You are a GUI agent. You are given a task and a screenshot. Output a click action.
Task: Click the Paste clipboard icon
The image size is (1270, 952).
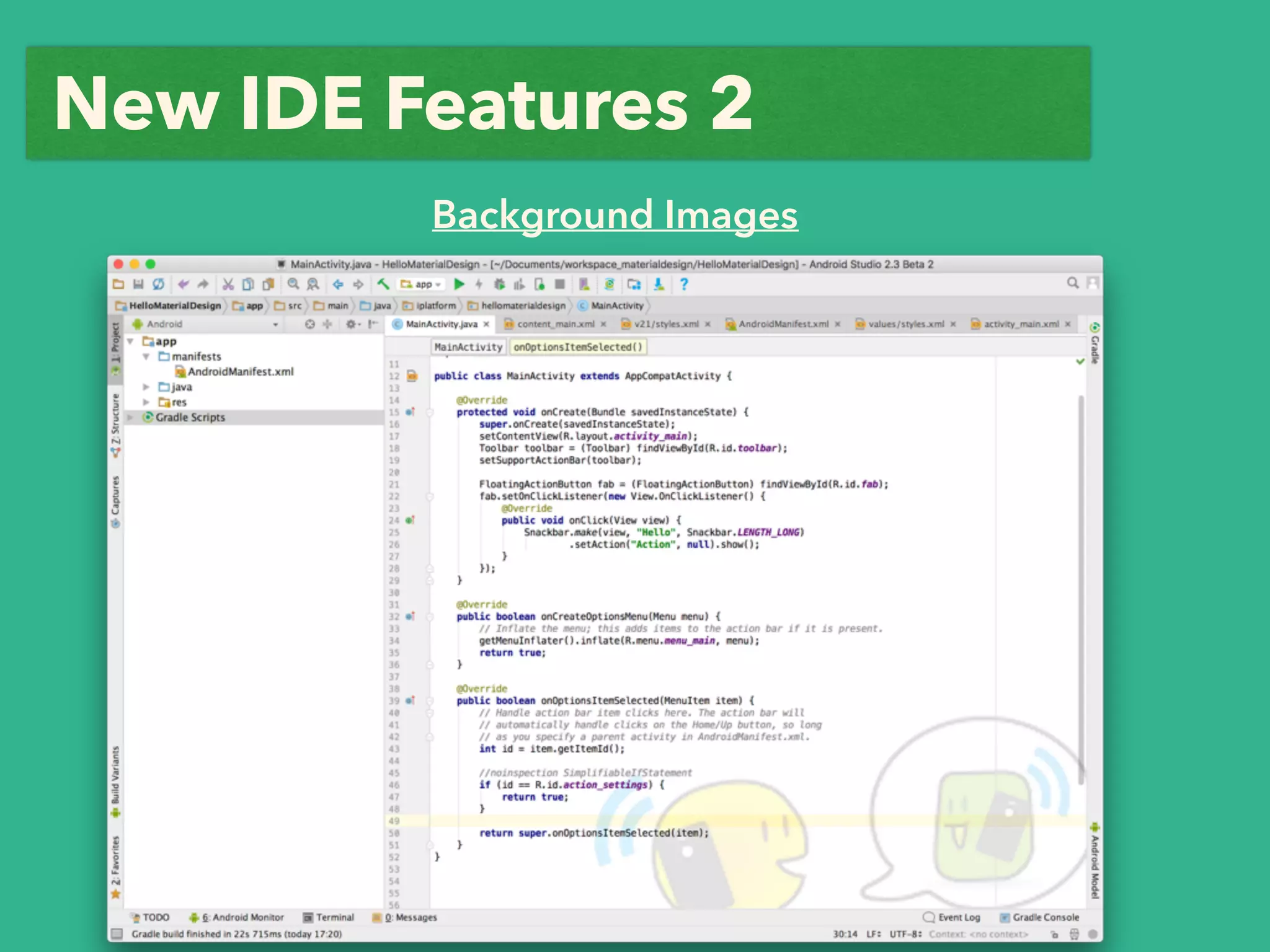[x=268, y=284]
